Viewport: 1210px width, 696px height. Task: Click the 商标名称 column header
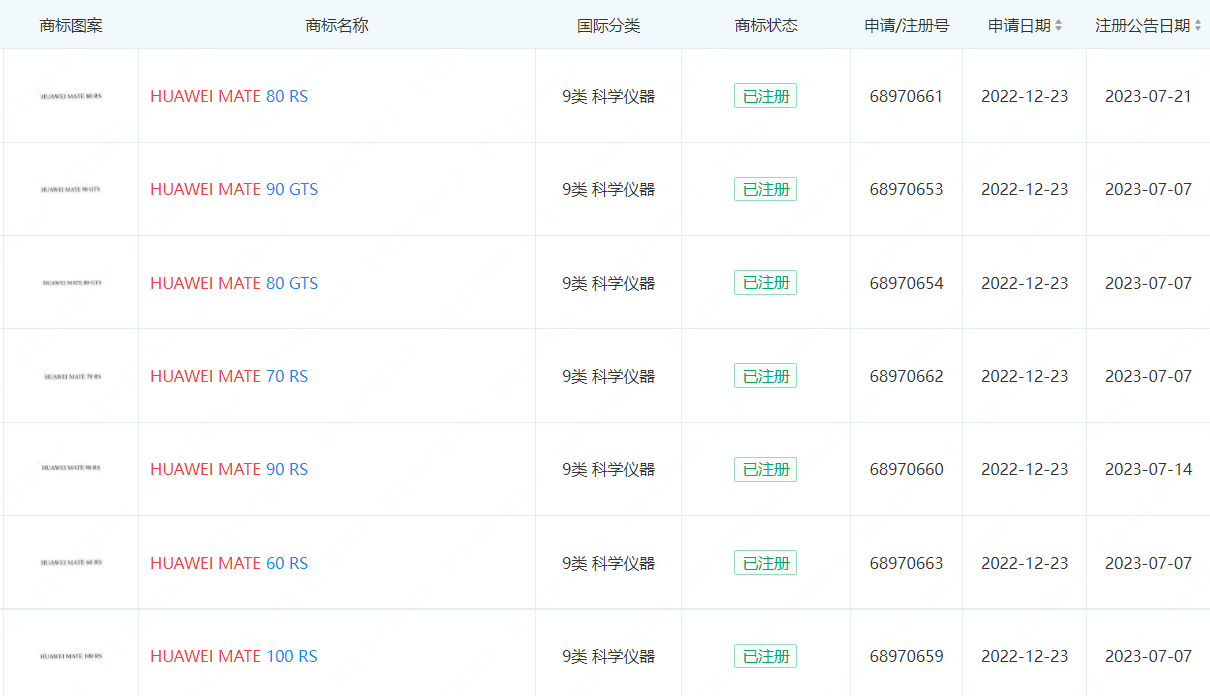point(337,26)
